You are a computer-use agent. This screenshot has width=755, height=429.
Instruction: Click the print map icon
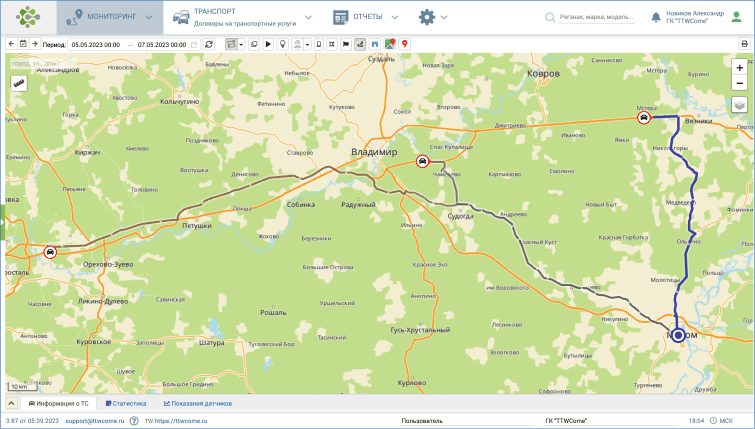(744, 44)
